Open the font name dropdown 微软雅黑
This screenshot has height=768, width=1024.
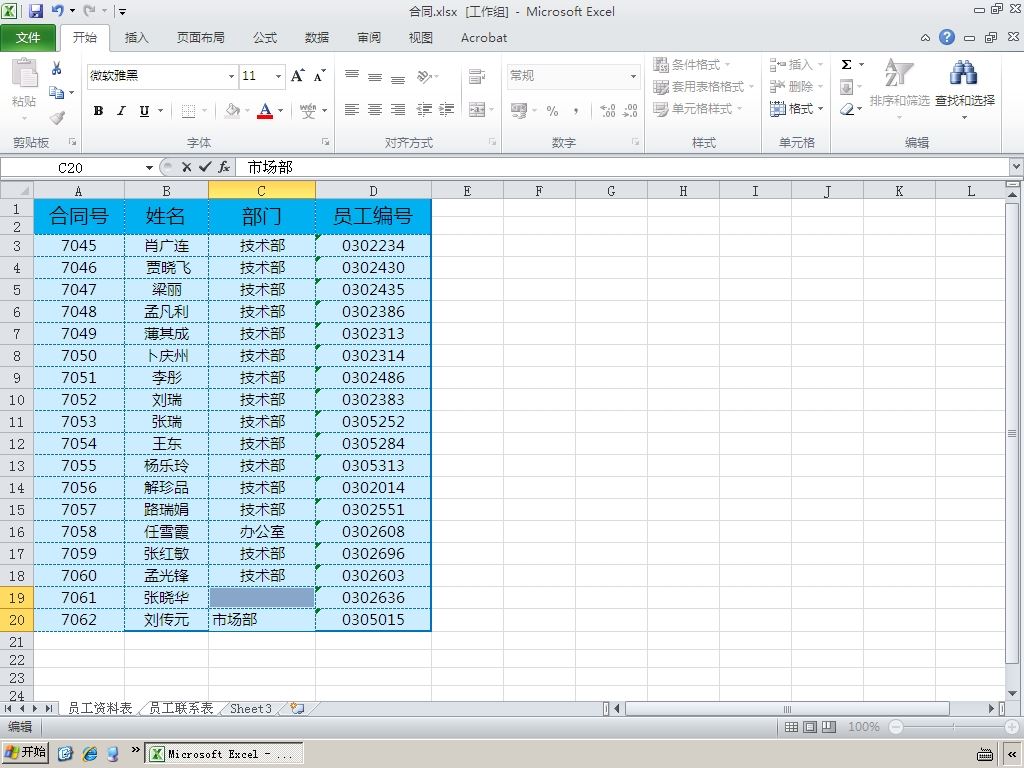coord(231,76)
